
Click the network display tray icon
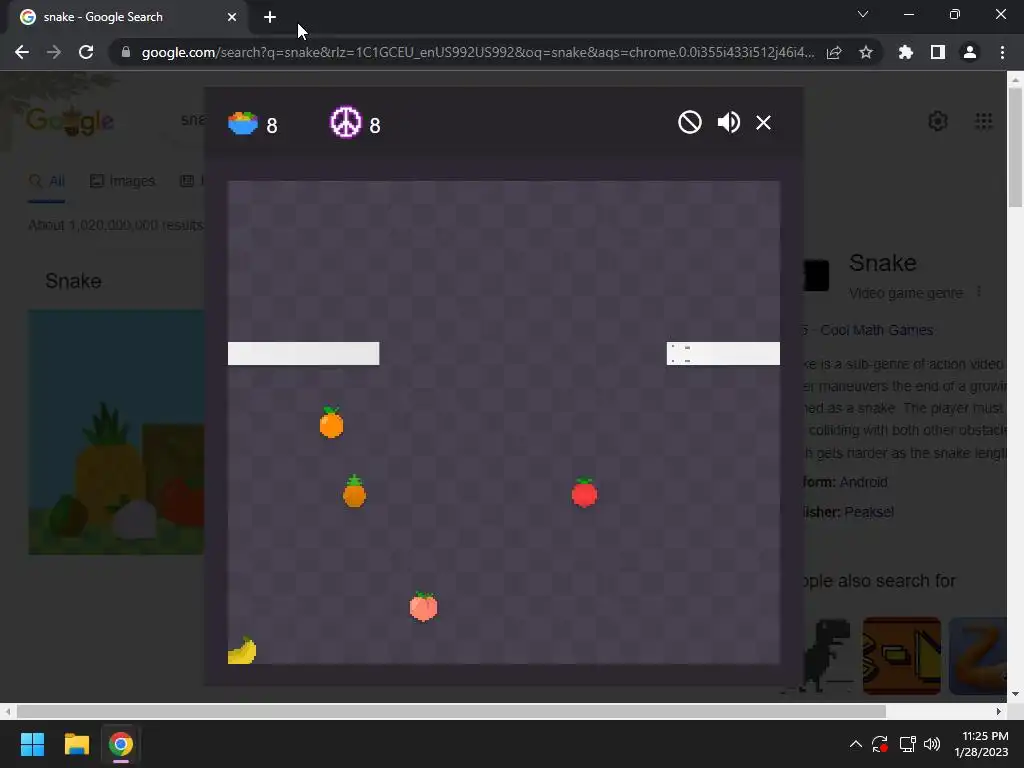pyautogui.click(x=907, y=744)
